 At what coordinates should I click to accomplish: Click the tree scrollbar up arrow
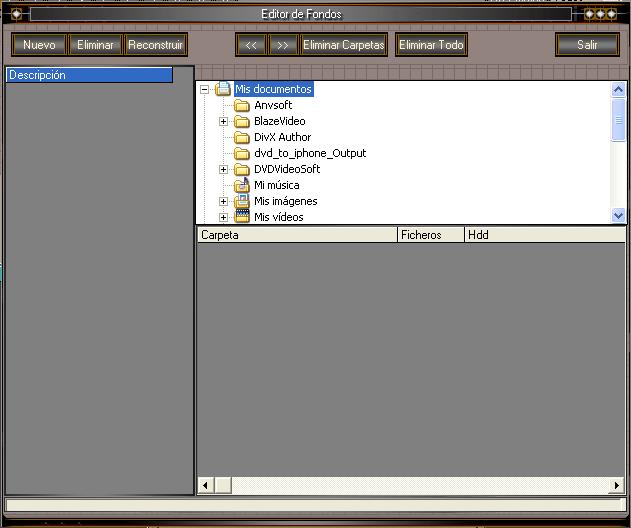[618, 89]
